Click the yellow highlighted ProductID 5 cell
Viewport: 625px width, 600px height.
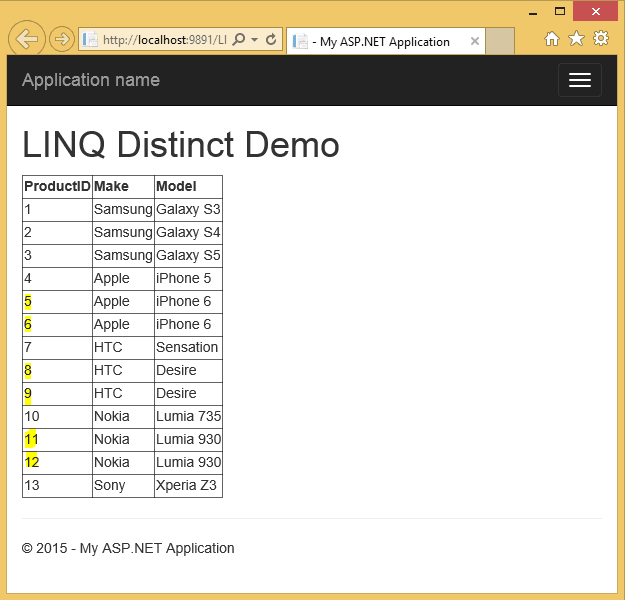coord(28,301)
